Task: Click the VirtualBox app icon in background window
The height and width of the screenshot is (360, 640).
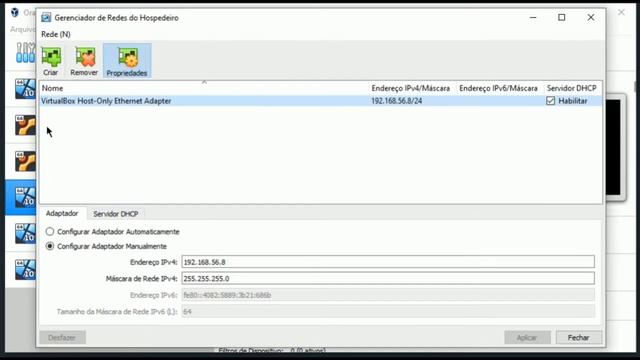Action: (x=15, y=12)
